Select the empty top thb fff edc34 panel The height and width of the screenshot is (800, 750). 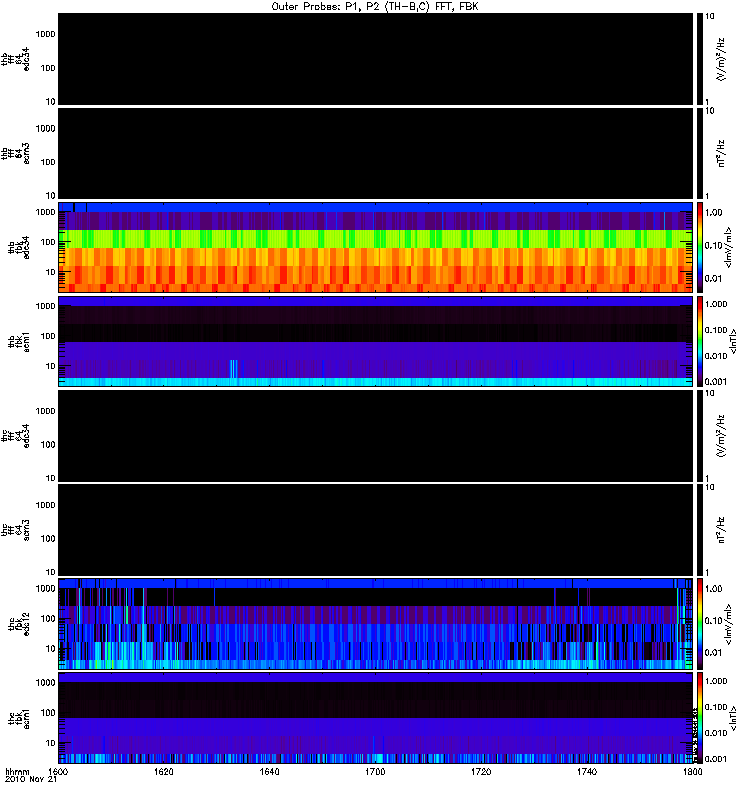click(375, 59)
